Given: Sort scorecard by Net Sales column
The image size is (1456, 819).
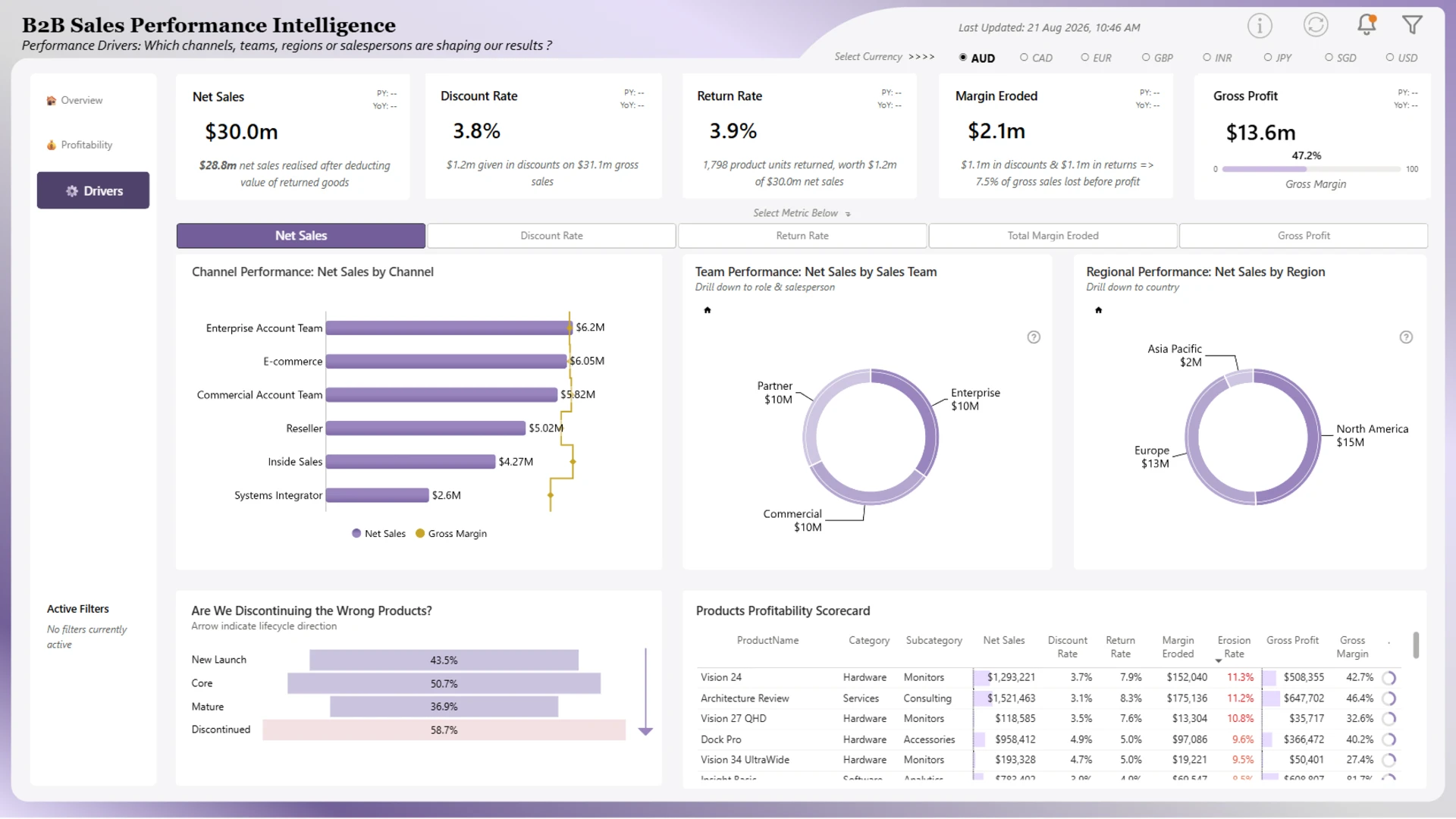Looking at the screenshot, I should pyautogui.click(x=1004, y=641).
